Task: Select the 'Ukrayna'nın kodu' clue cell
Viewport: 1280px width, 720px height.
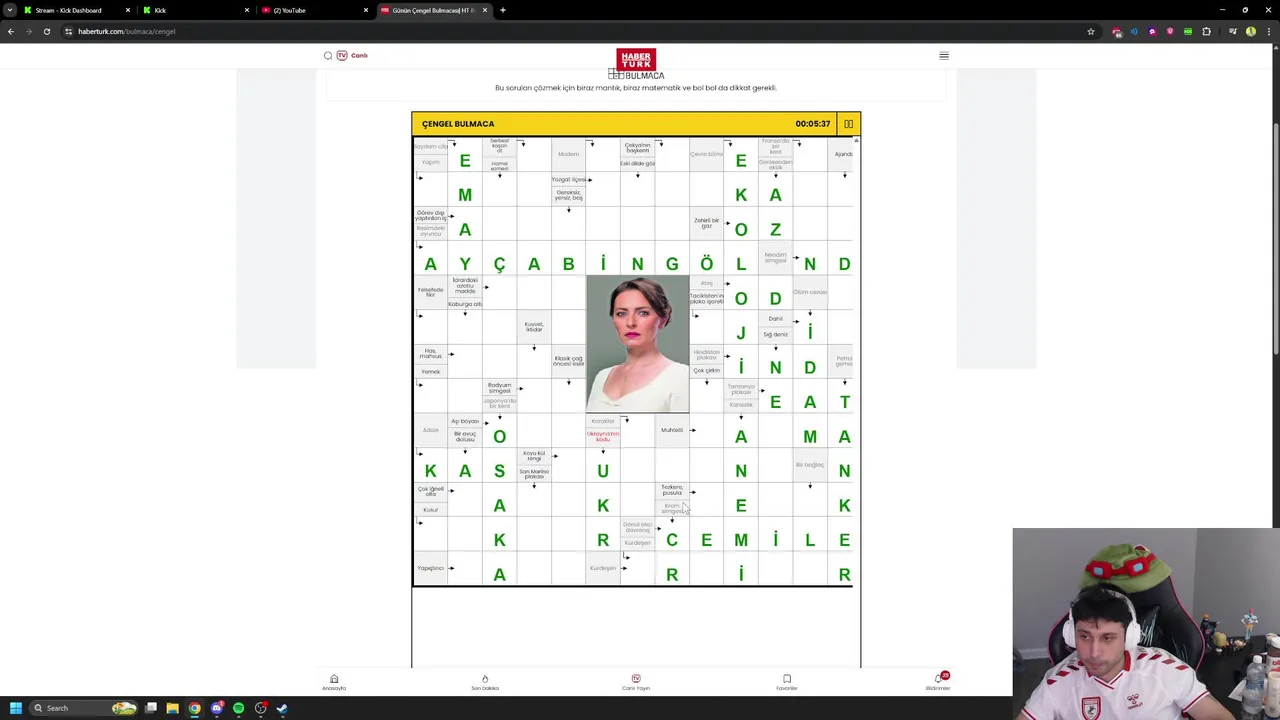Action: (603, 436)
